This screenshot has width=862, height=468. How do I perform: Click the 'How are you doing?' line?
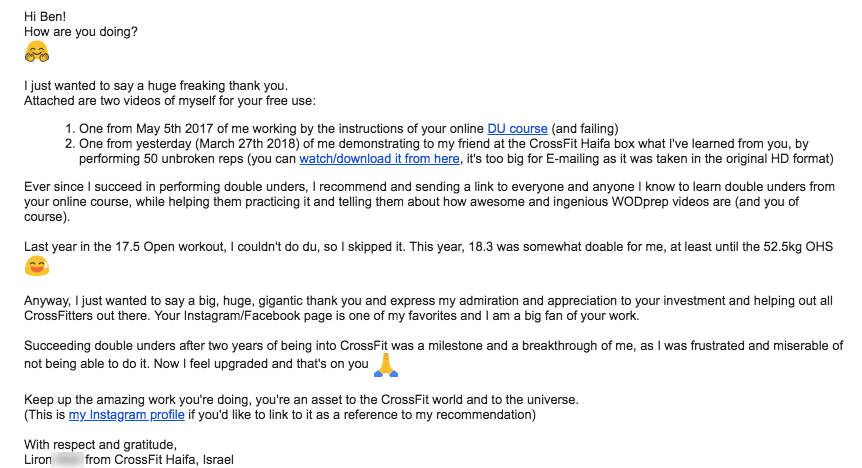pos(81,32)
